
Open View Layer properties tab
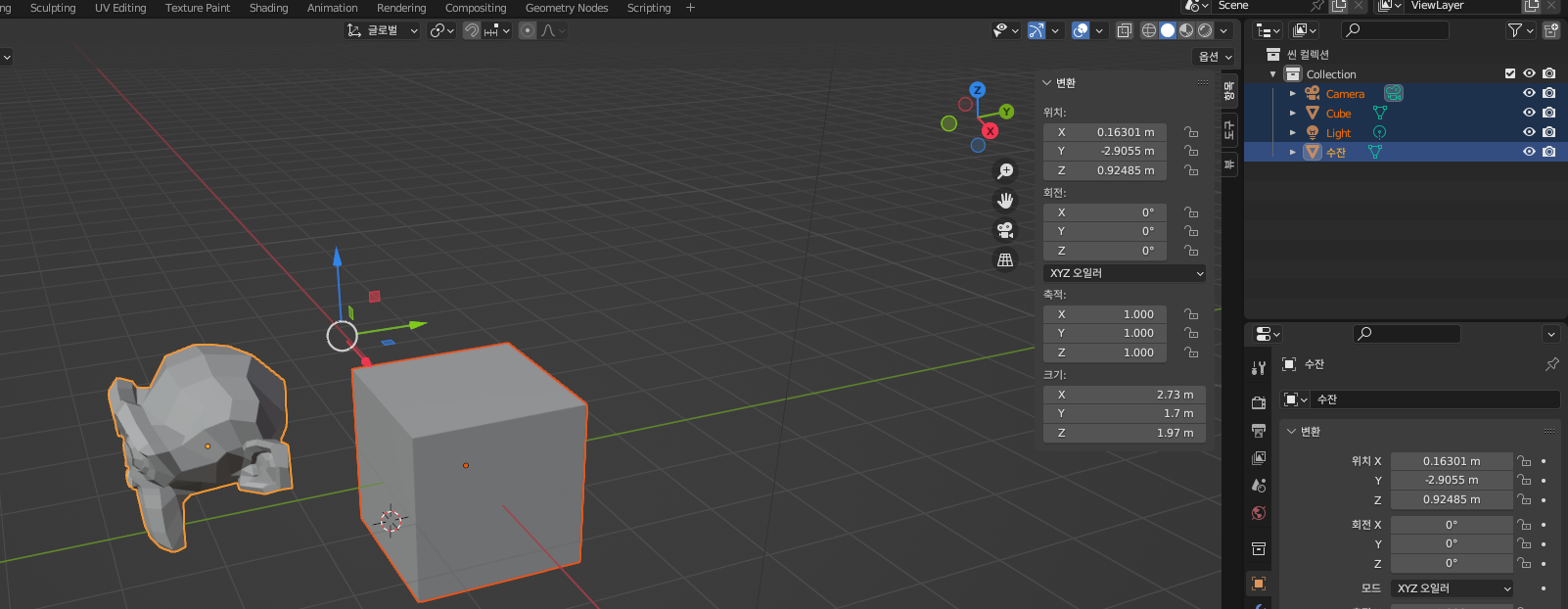(x=1259, y=457)
